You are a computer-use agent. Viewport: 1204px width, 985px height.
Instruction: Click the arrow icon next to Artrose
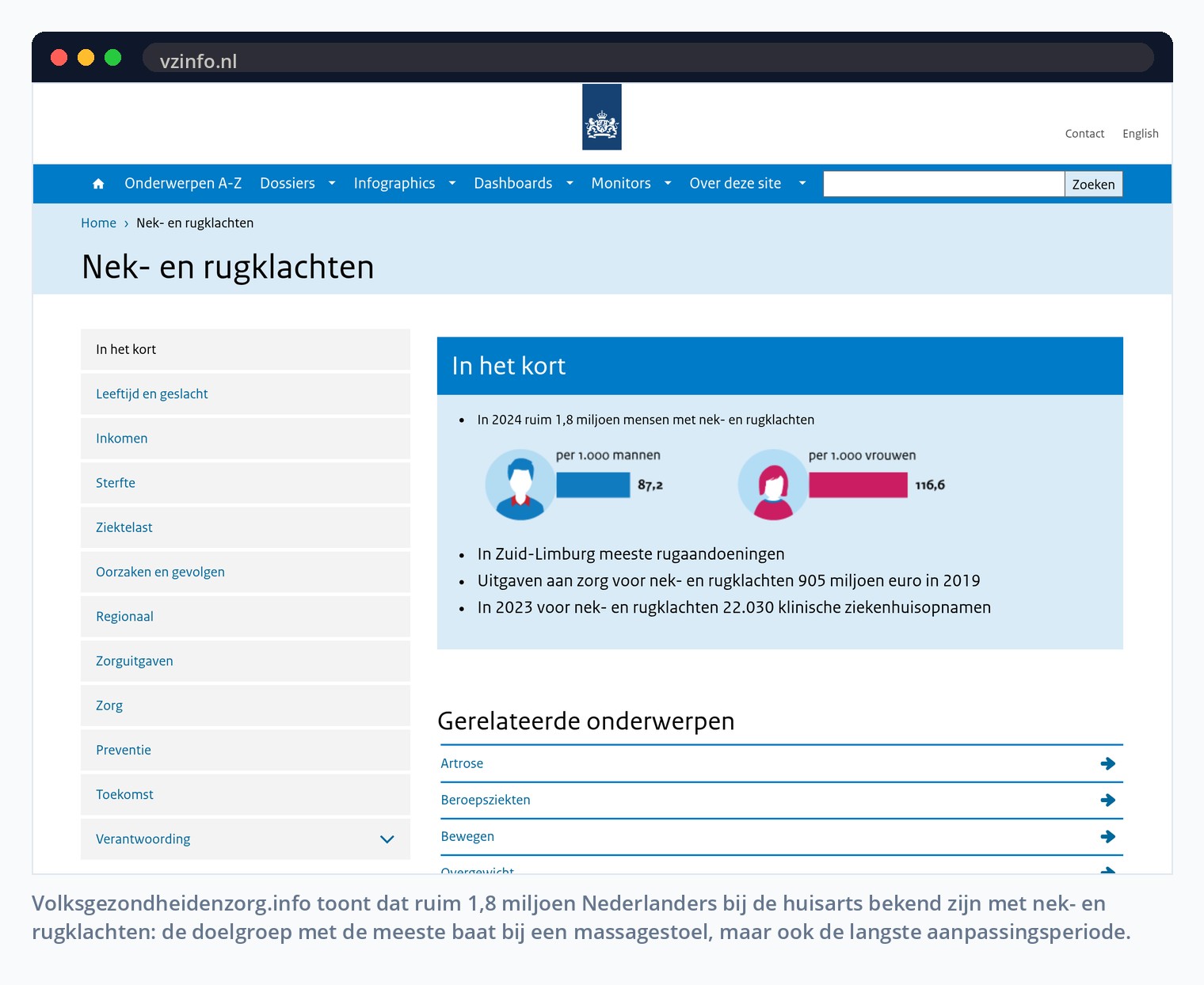1107,763
